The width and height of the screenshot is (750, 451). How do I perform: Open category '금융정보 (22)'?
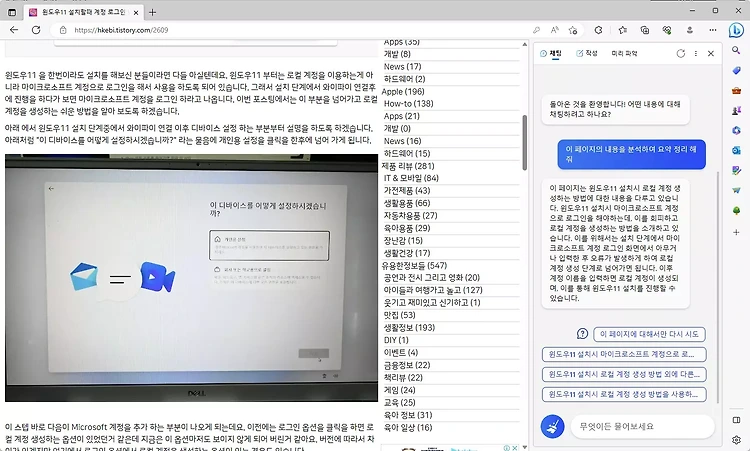point(407,365)
